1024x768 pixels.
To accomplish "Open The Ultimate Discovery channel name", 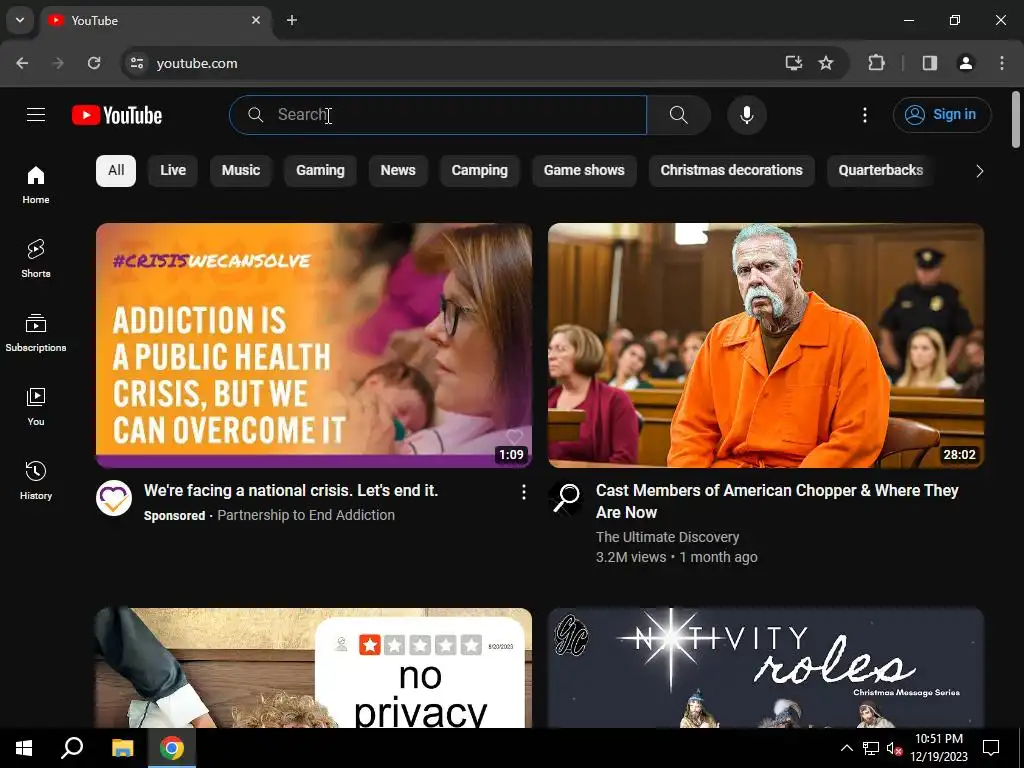I will click(x=667, y=537).
